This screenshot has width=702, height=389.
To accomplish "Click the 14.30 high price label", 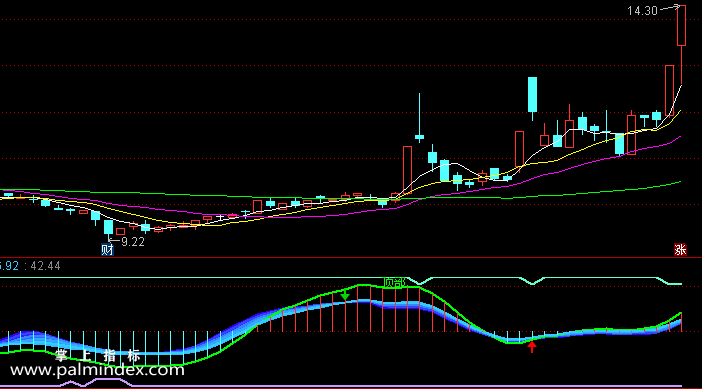I will [642, 11].
